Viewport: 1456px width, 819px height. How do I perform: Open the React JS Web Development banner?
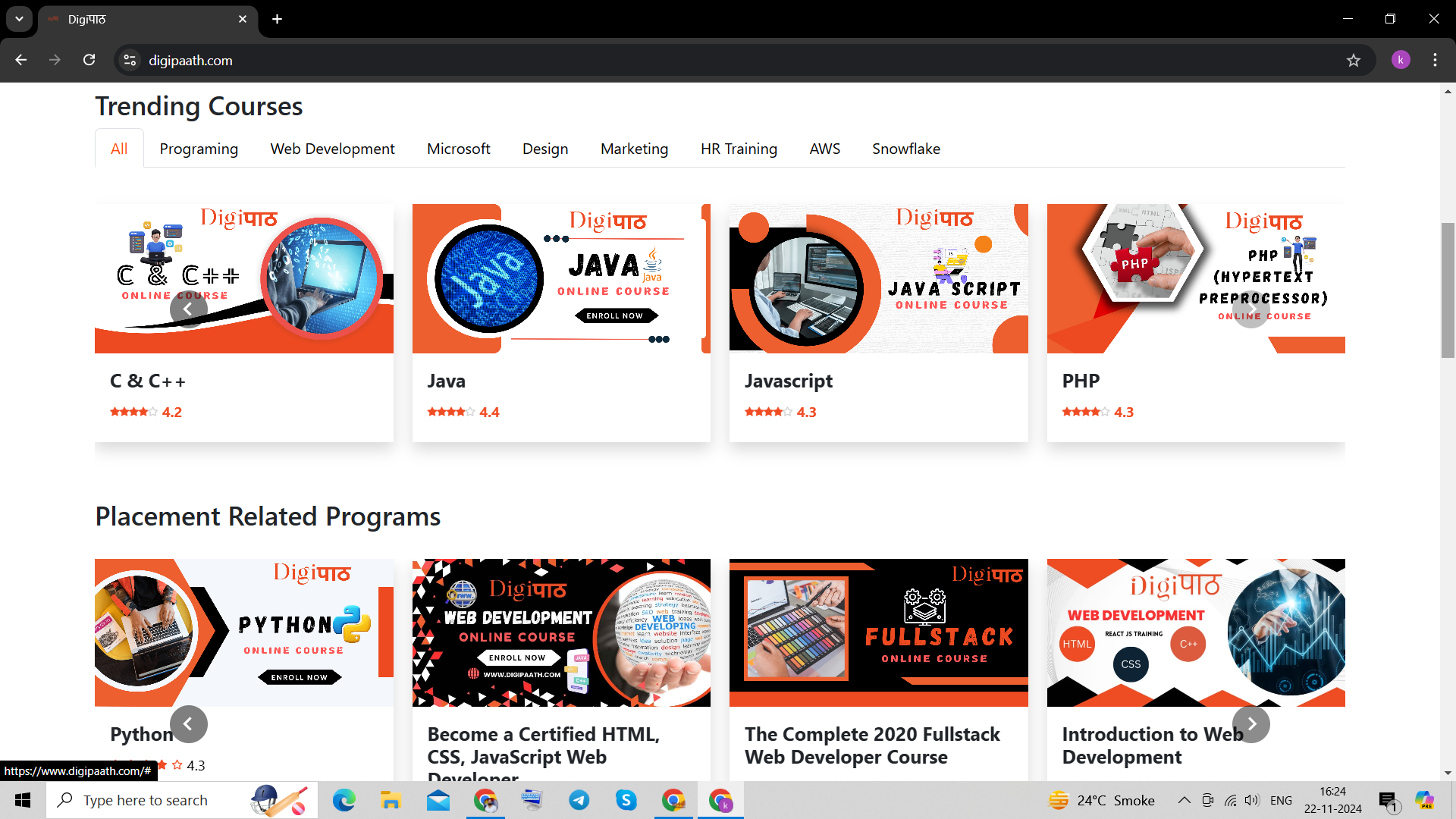(x=1196, y=633)
